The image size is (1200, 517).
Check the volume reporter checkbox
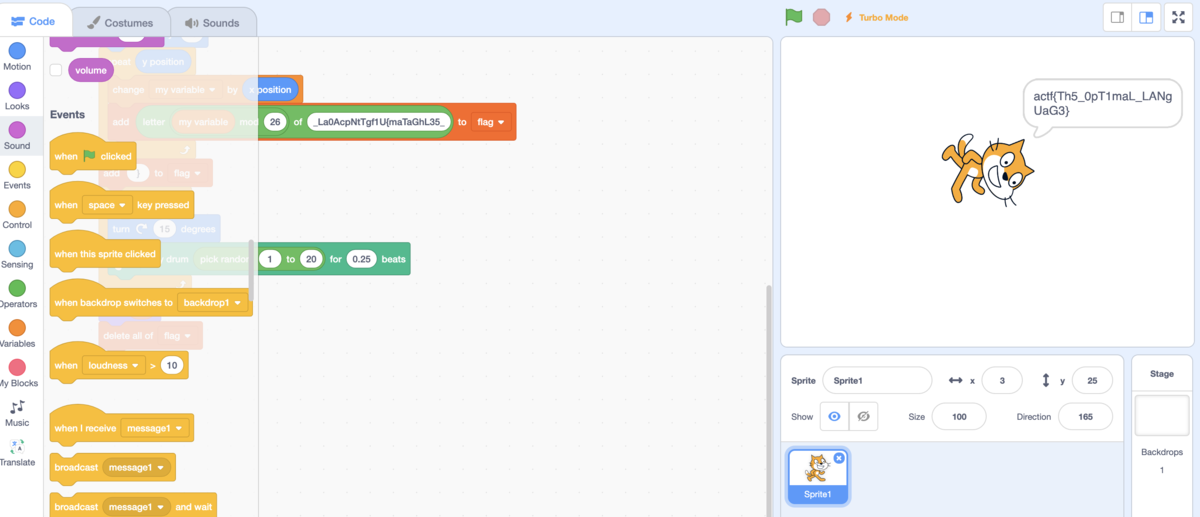coord(56,70)
